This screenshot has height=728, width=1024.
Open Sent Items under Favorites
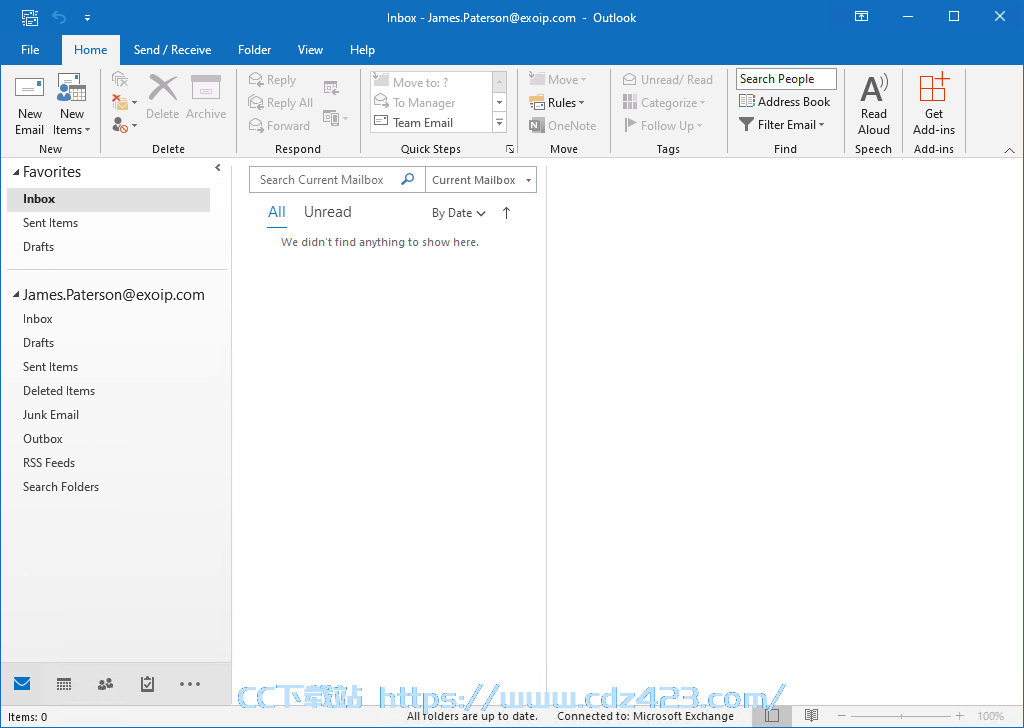tap(108, 223)
